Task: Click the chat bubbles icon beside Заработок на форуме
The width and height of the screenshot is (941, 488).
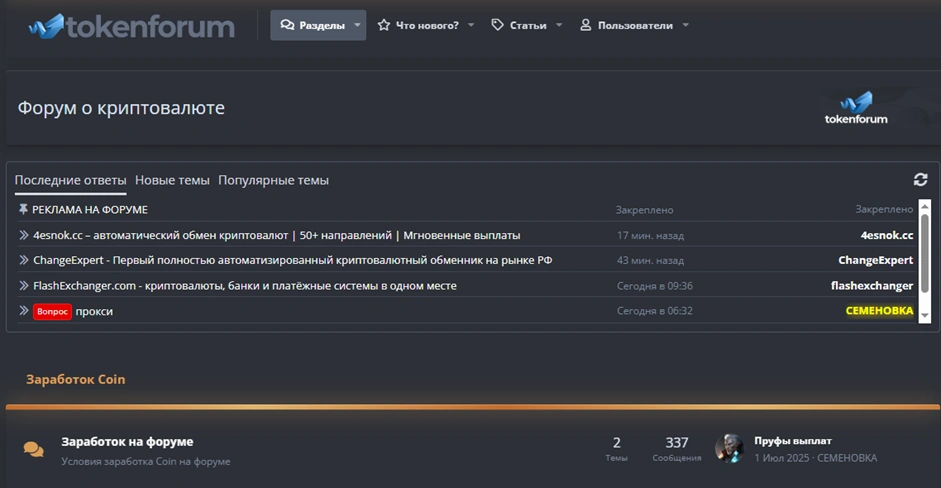Action: tap(34, 450)
